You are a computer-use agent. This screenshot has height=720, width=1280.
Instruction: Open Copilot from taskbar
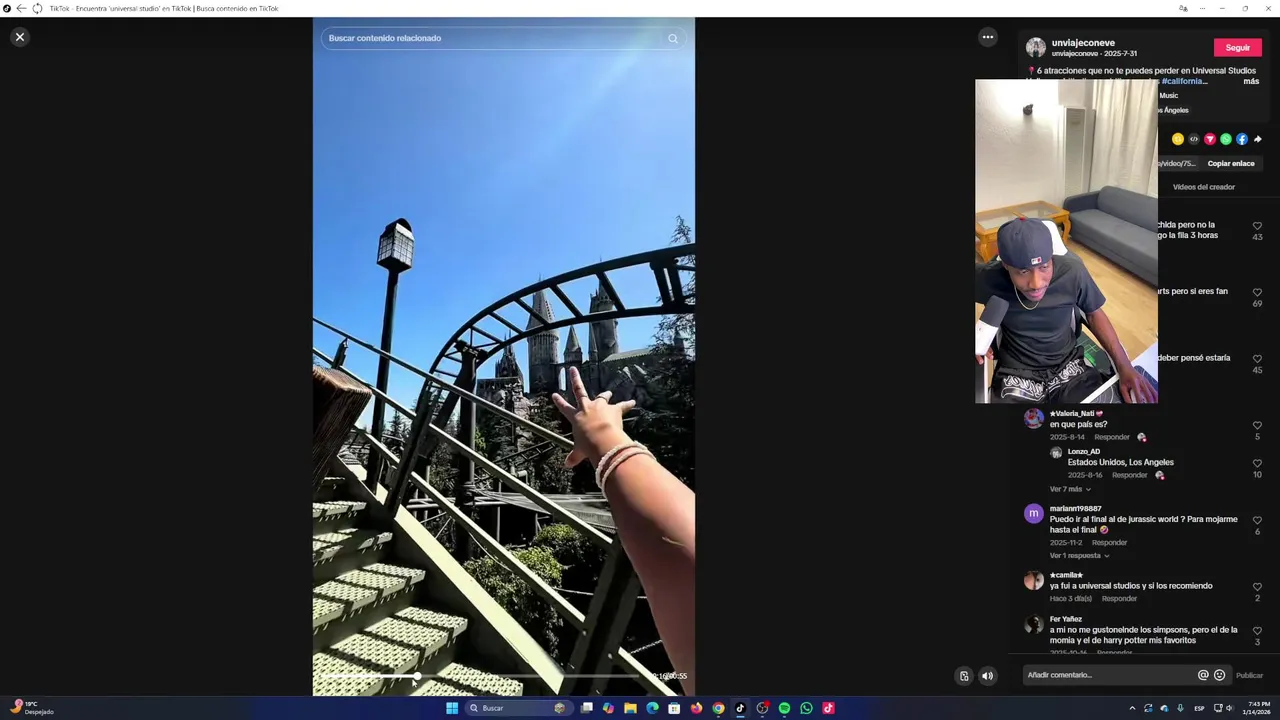(608, 708)
